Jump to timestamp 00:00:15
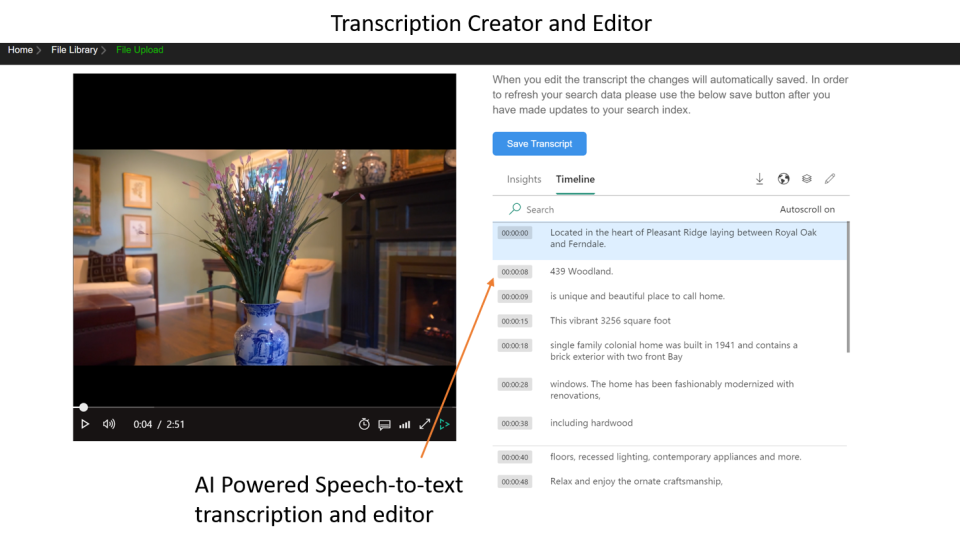The image size is (960, 544). click(x=514, y=321)
